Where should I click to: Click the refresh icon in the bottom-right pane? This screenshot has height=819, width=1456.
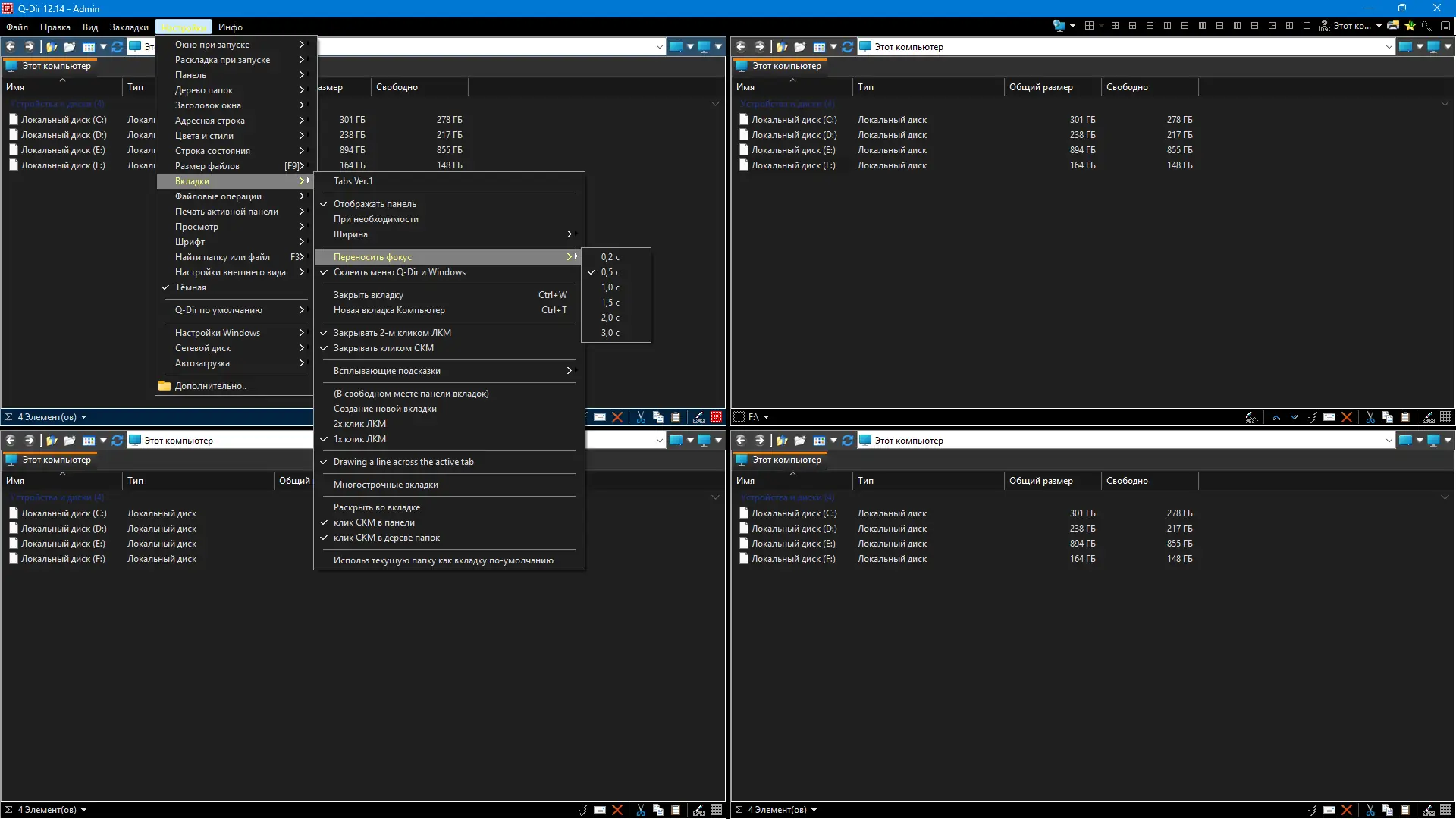[847, 441]
